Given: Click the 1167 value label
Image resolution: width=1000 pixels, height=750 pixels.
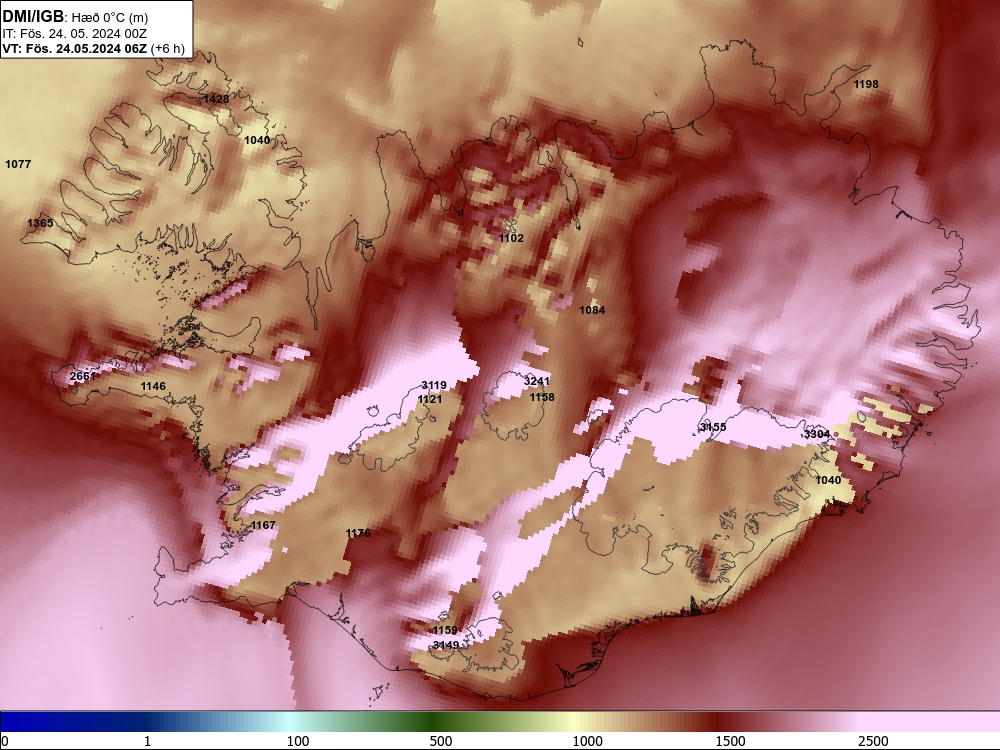Looking at the screenshot, I should click(x=263, y=525).
